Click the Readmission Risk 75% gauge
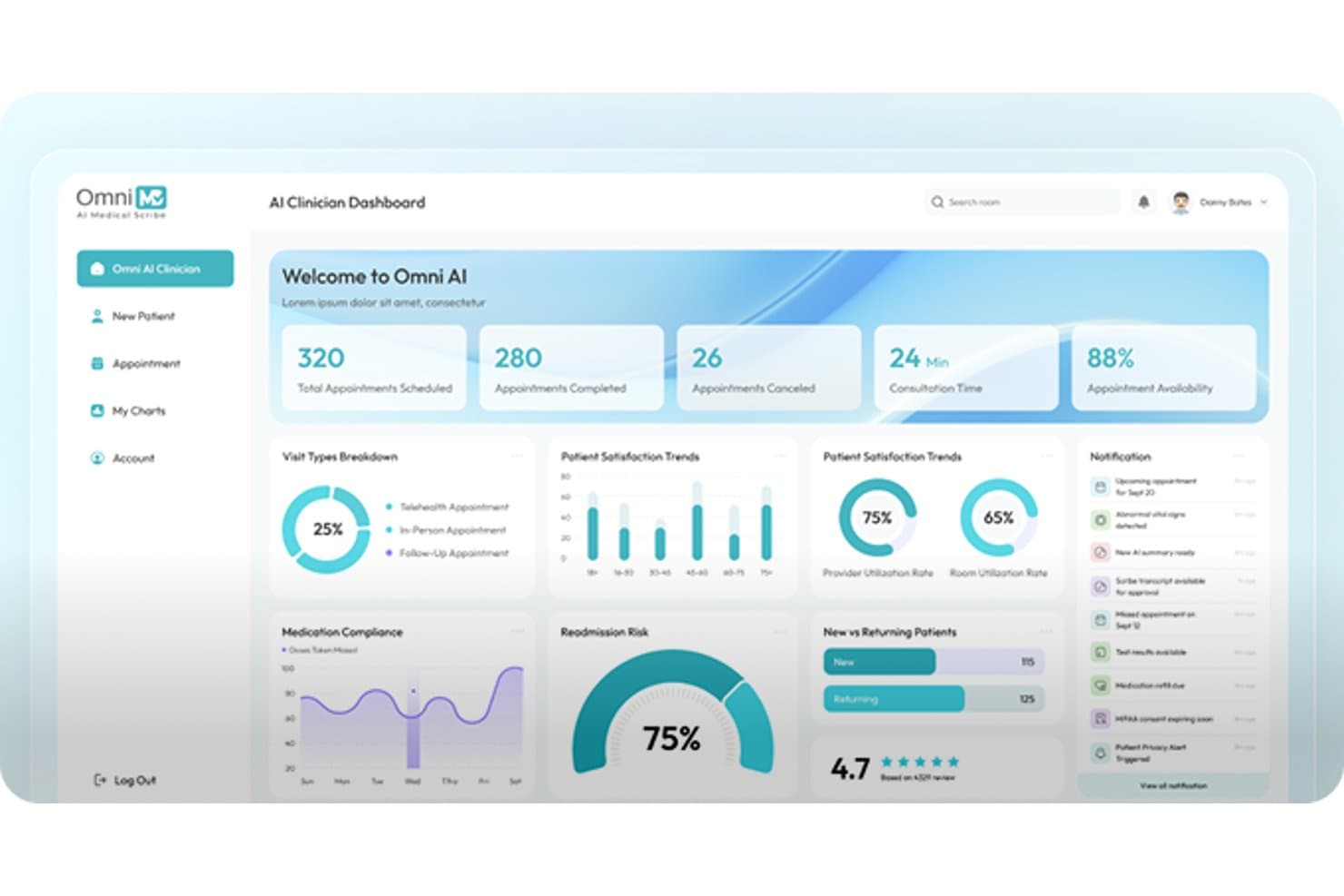 coord(673,714)
